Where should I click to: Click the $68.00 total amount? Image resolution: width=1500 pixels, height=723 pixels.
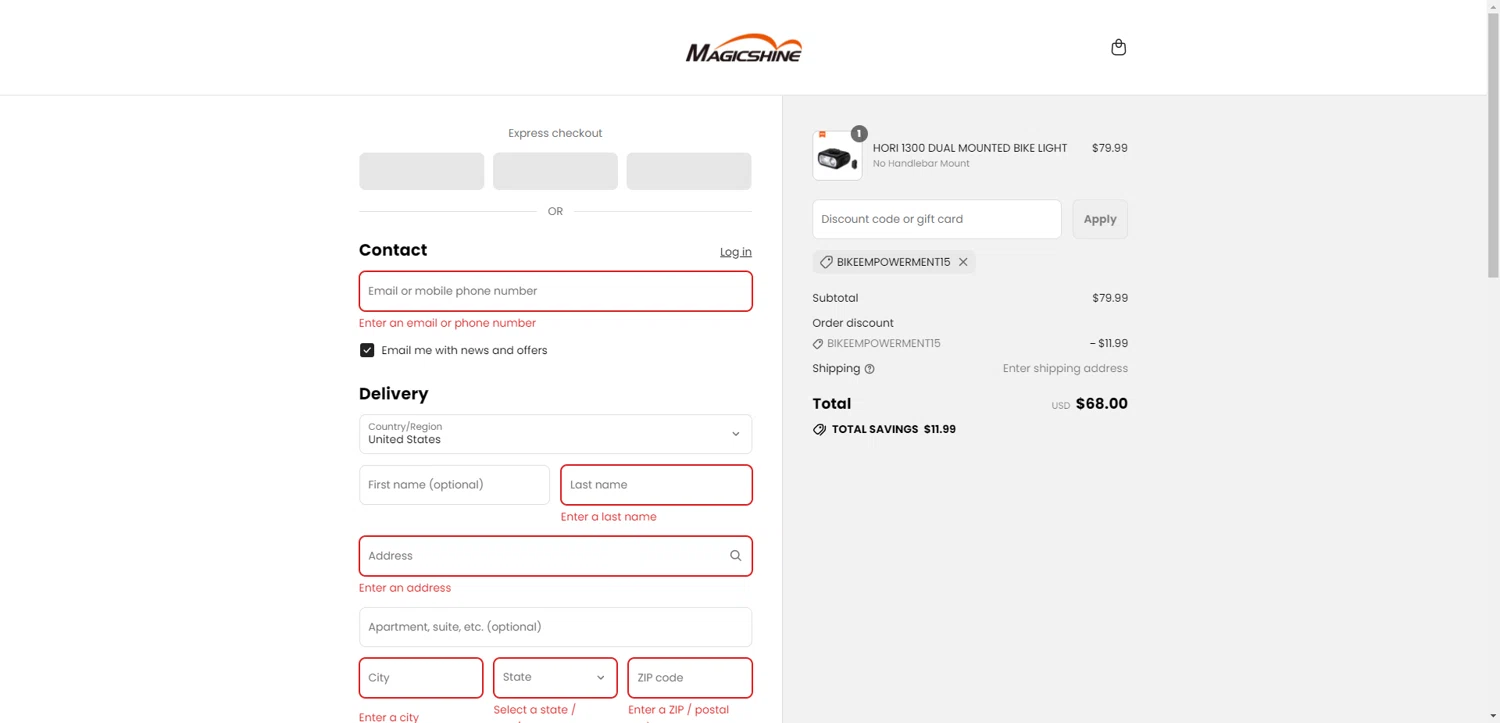click(1101, 404)
